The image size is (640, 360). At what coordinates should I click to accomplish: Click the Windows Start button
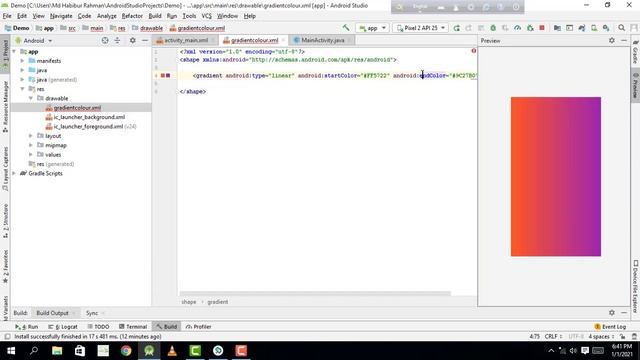(x=11, y=351)
